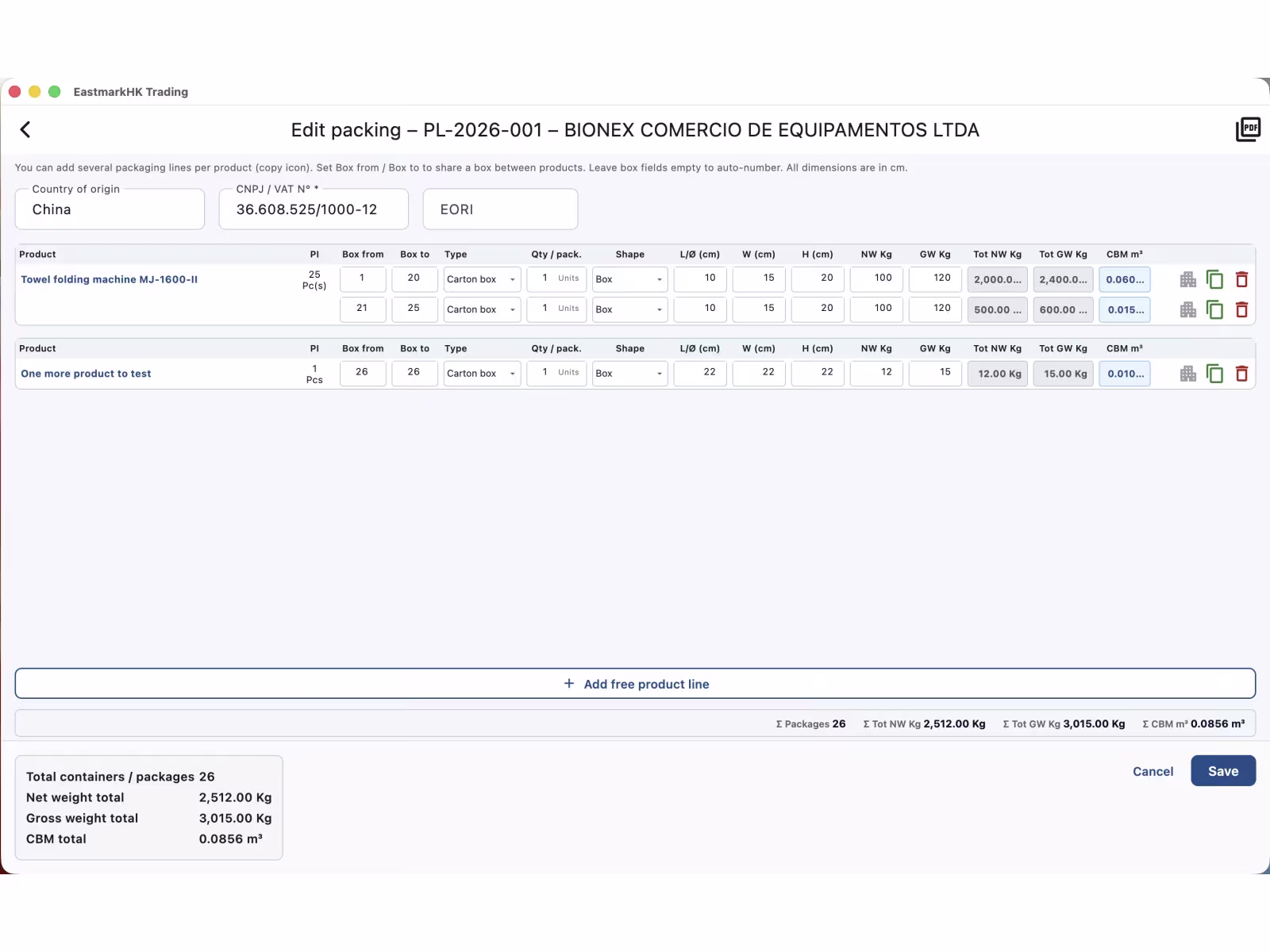
Task: Click Add free product line button
Action: (635, 684)
